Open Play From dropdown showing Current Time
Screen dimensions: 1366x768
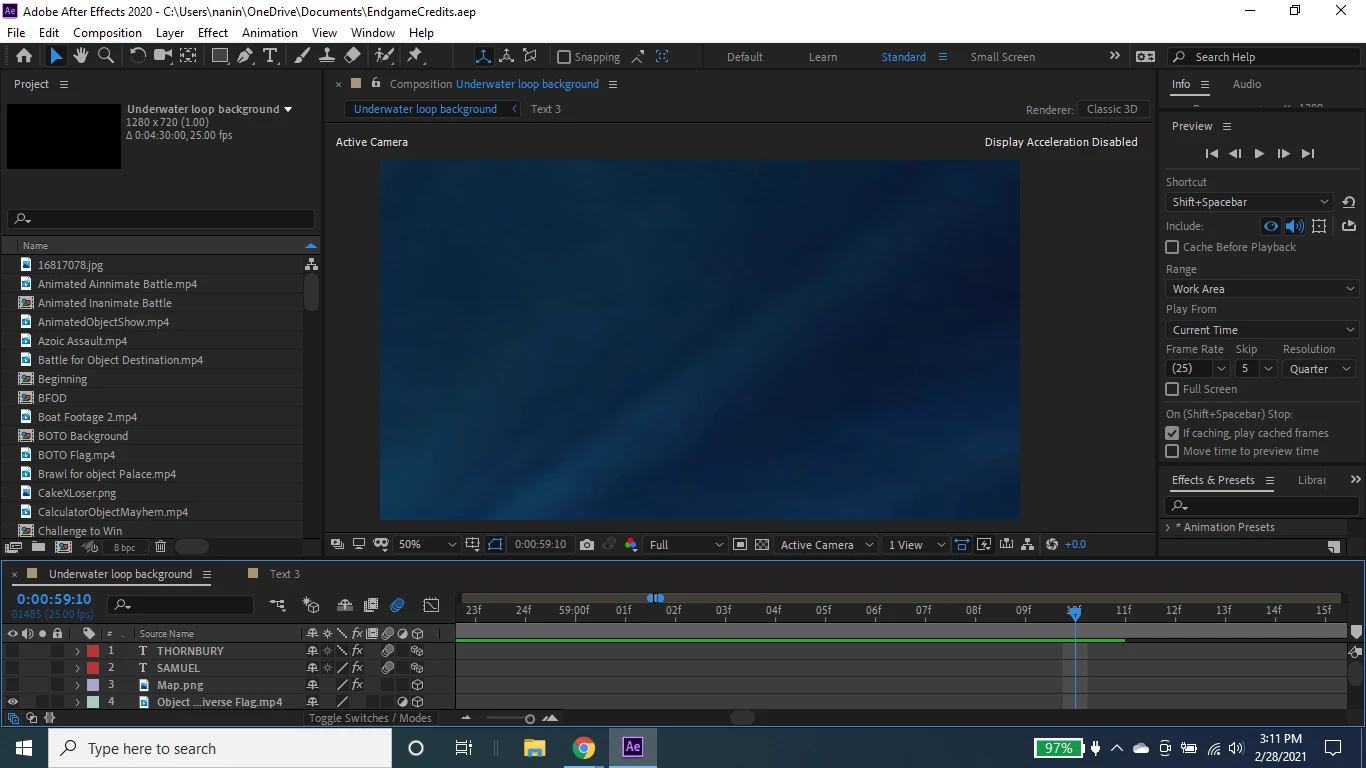1262,330
